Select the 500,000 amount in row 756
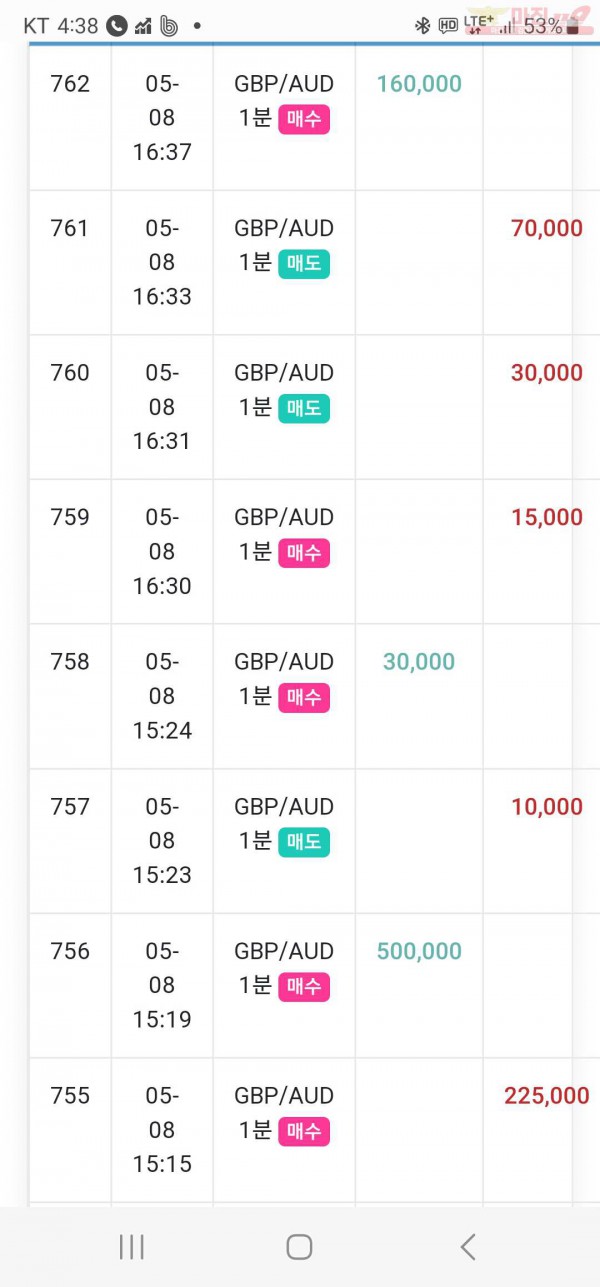The width and height of the screenshot is (600, 1287). pos(419,951)
